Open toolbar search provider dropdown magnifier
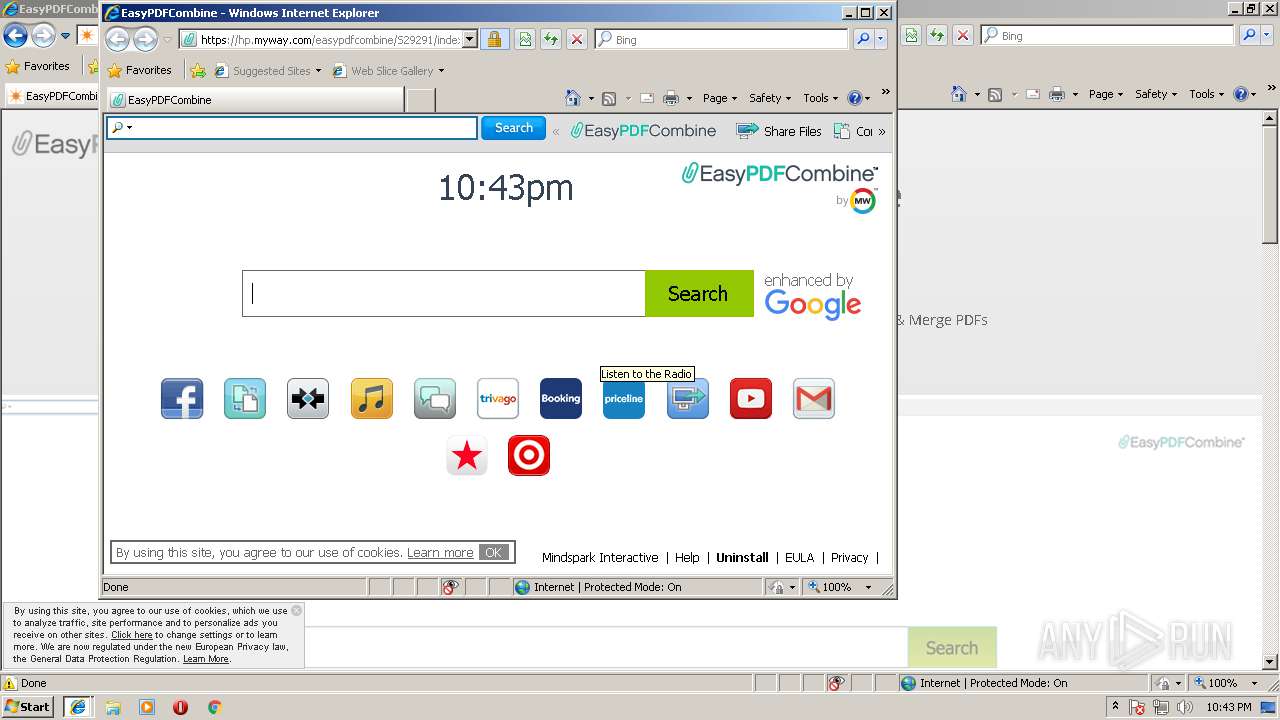This screenshot has width=1280, height=720. (121, 128)
